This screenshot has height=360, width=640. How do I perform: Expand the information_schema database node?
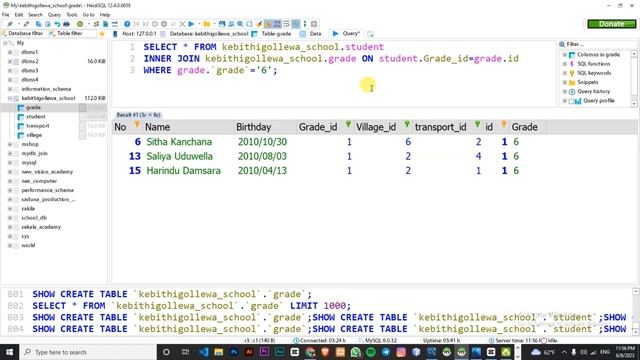click(10, 89)
